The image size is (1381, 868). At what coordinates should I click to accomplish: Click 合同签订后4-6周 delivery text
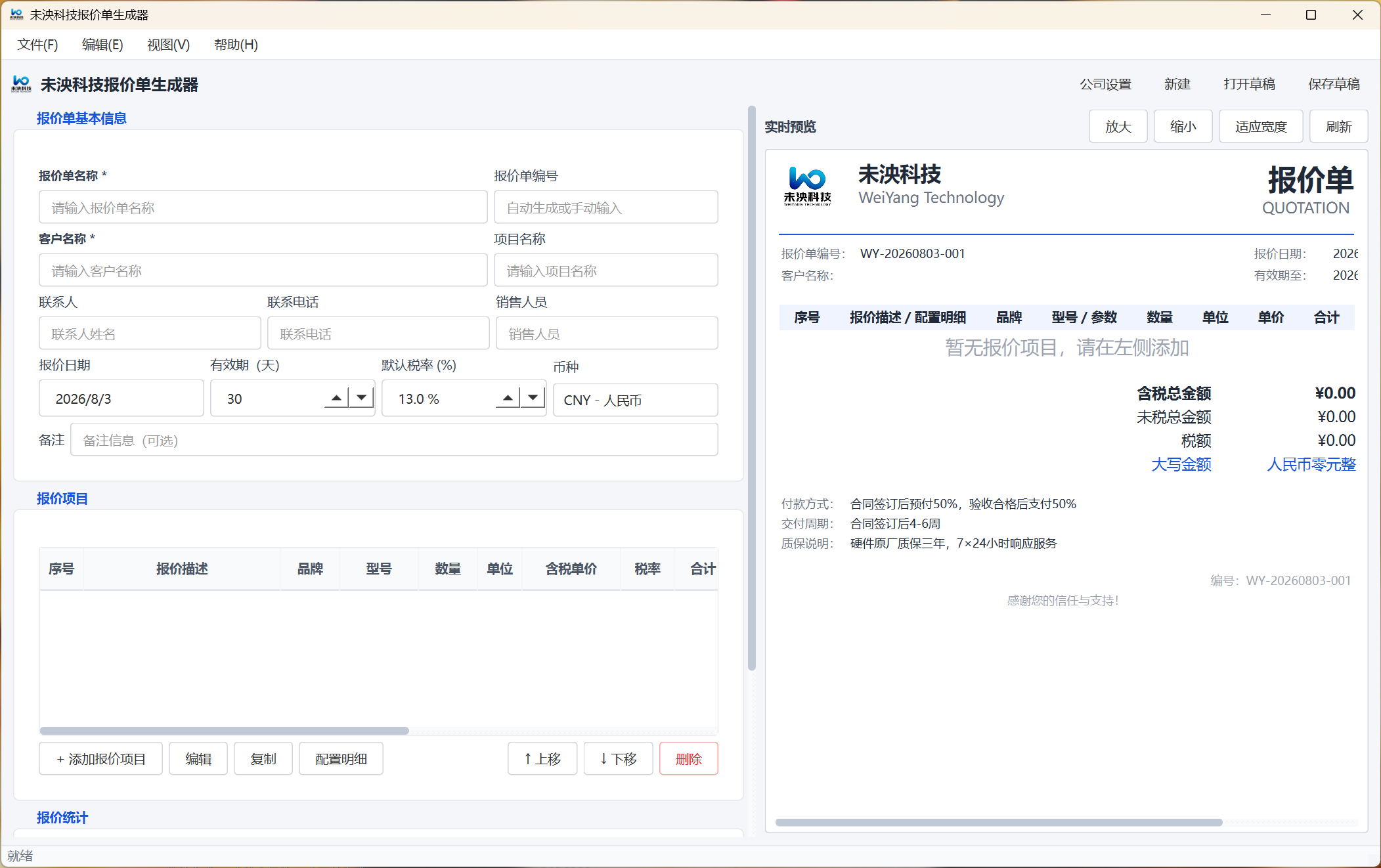pyautogui.click(x=895, y=523)
